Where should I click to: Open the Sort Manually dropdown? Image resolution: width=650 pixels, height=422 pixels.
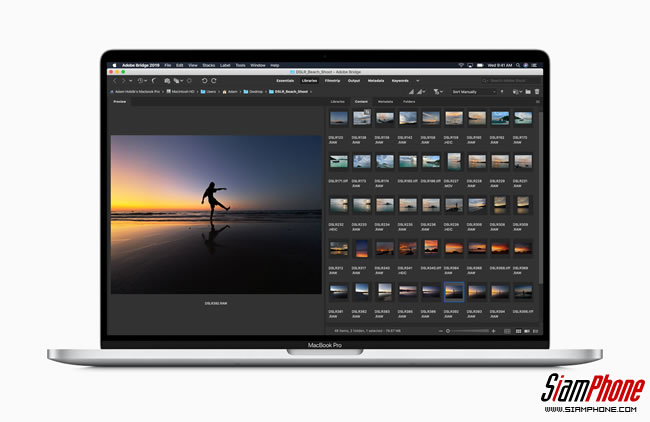(x=474, y=92)
